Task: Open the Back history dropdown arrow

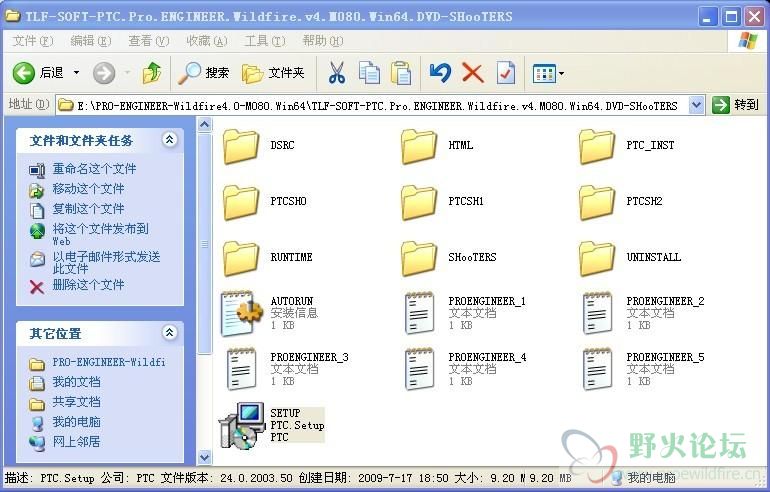Action: (77, 73)
